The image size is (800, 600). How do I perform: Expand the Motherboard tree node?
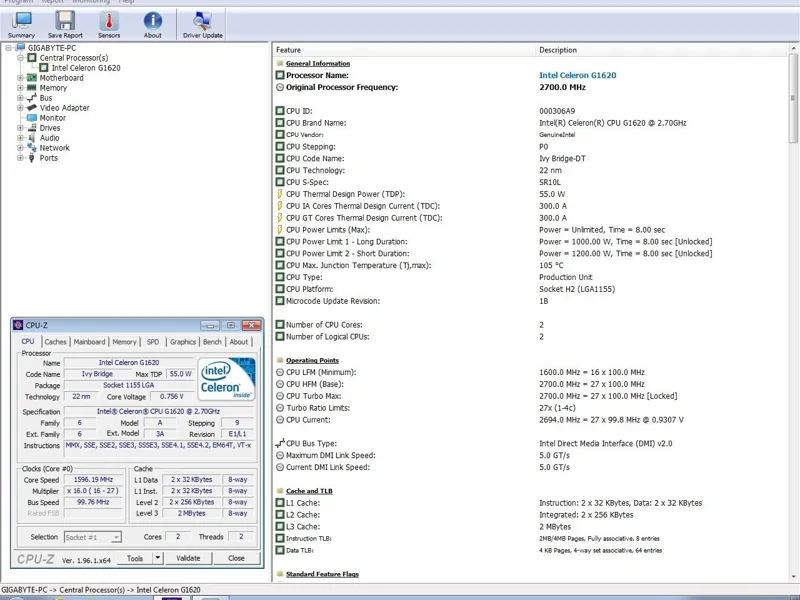coord(20,78)
